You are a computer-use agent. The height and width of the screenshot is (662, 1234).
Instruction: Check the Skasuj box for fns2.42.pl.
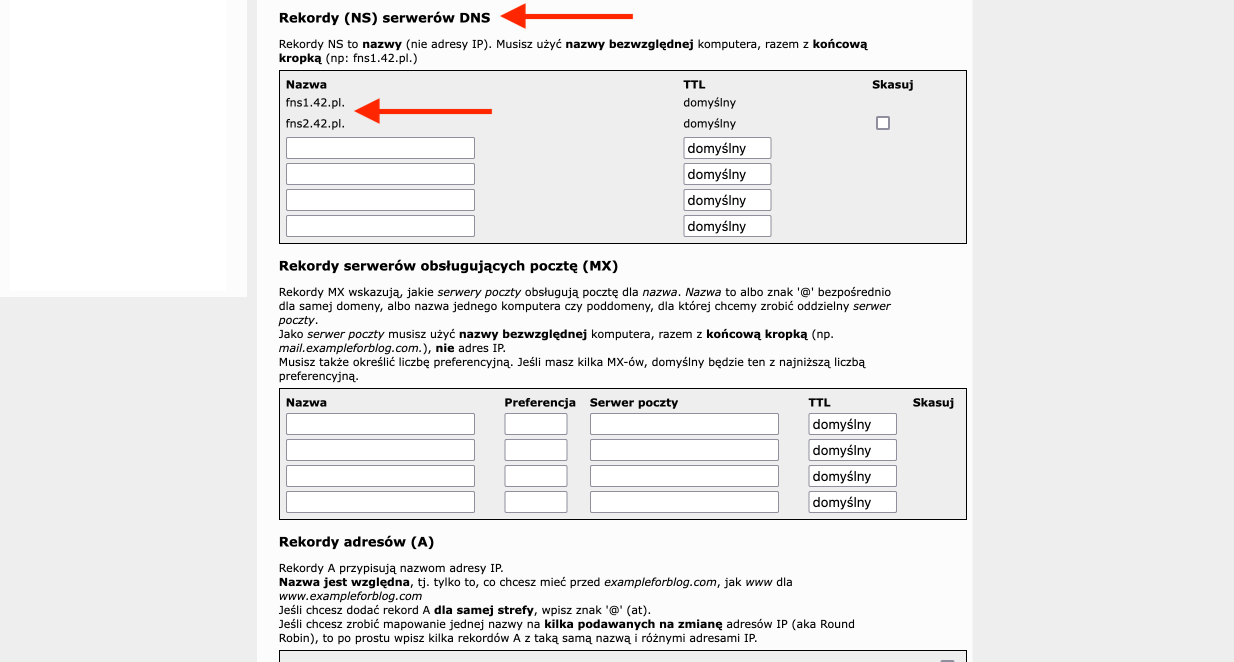click(882, 123)
